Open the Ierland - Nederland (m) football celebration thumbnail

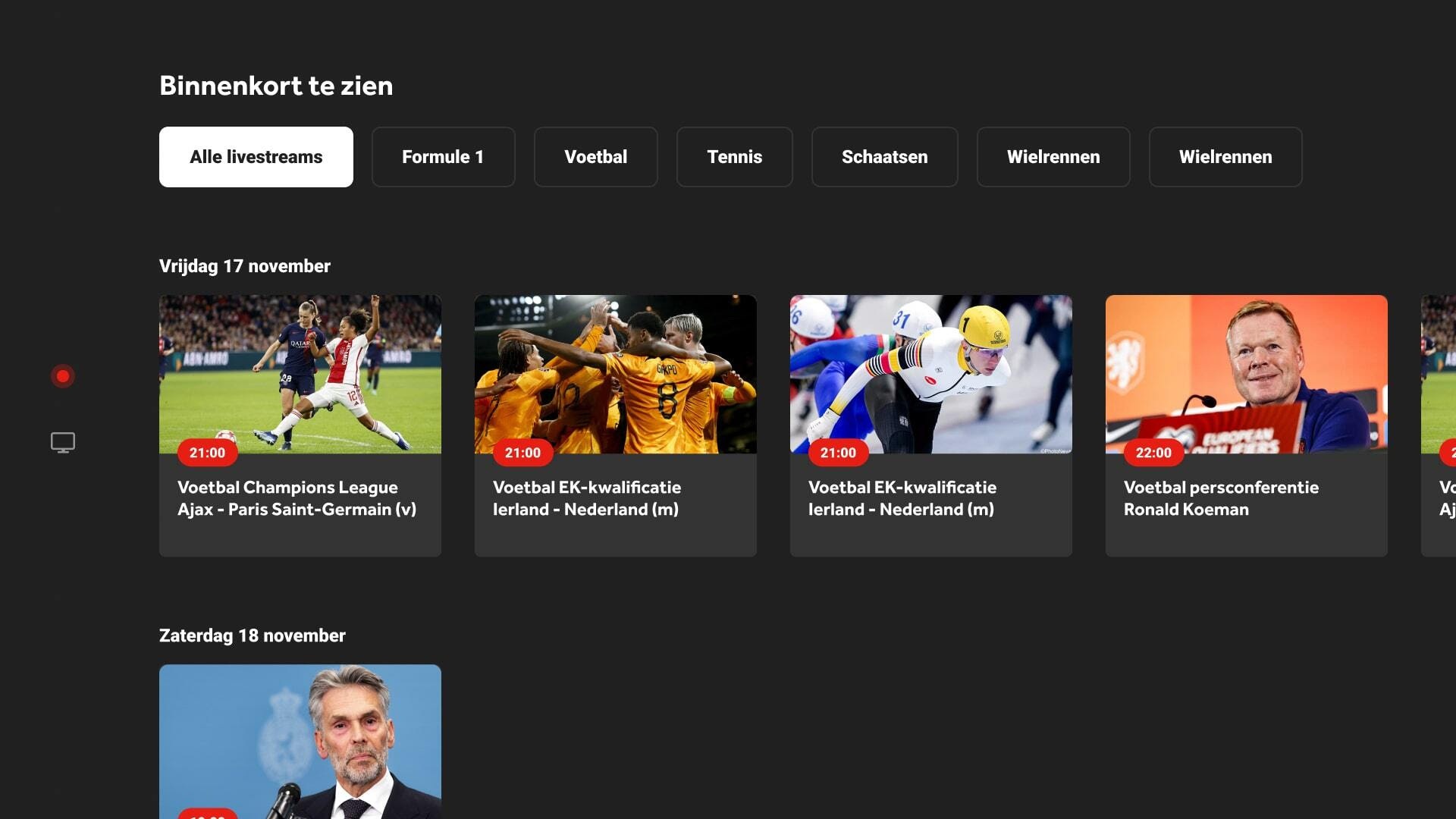(x=615, y=373)
